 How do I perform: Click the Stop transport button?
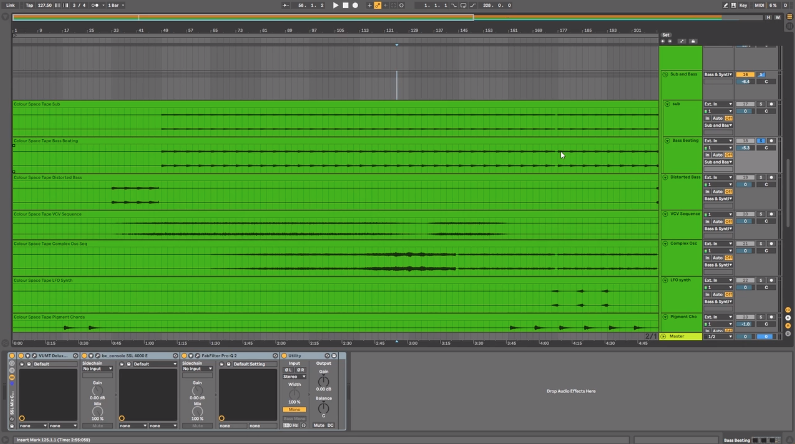345,5
